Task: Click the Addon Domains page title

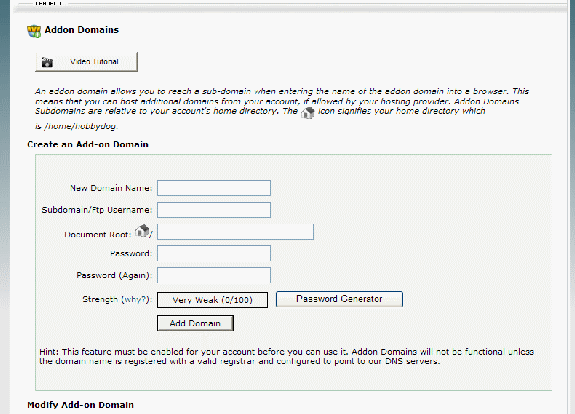Action: click(82, 30)
